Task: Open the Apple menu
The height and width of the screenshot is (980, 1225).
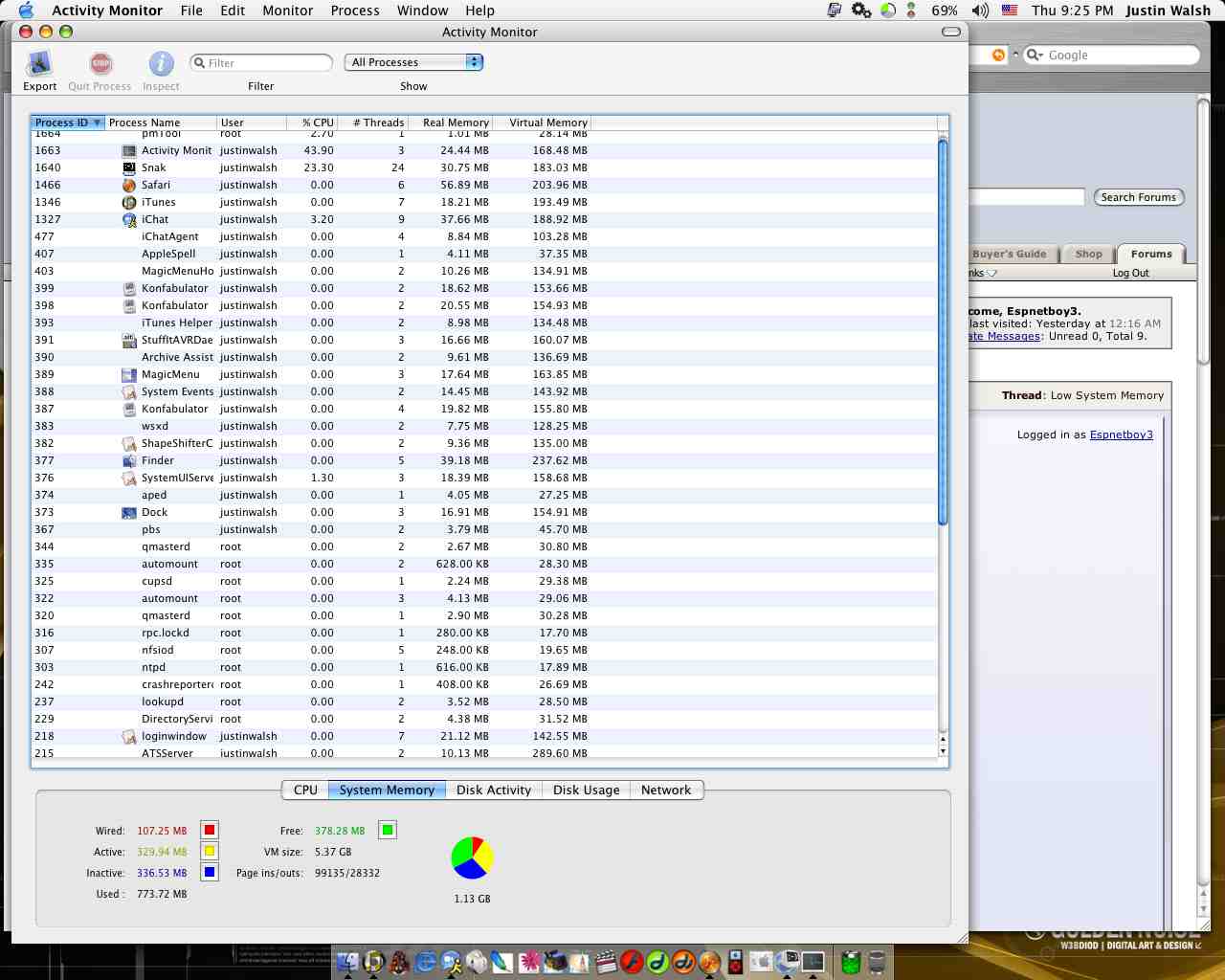Action: click(26, 11)
